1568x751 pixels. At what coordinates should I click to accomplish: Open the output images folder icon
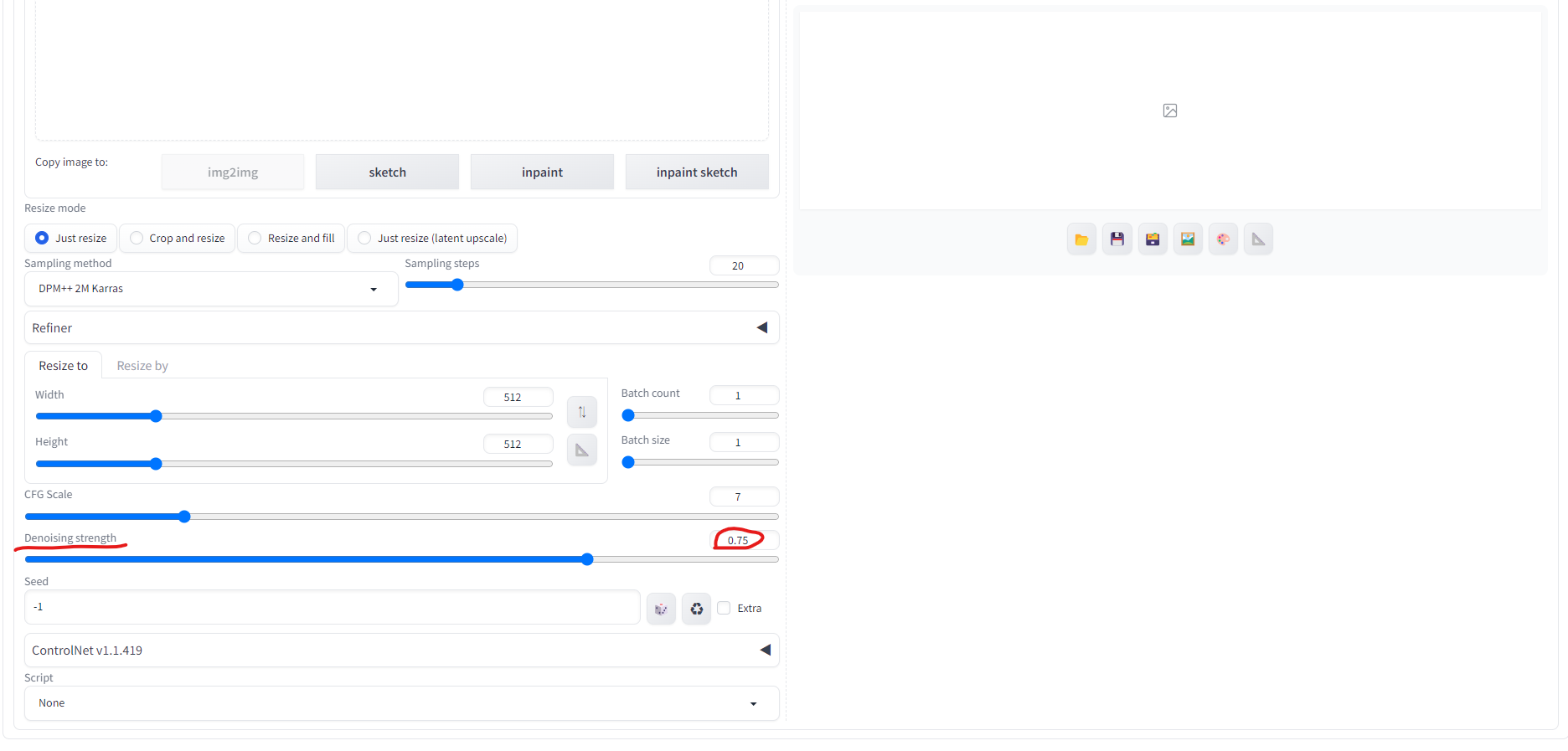1081,239
